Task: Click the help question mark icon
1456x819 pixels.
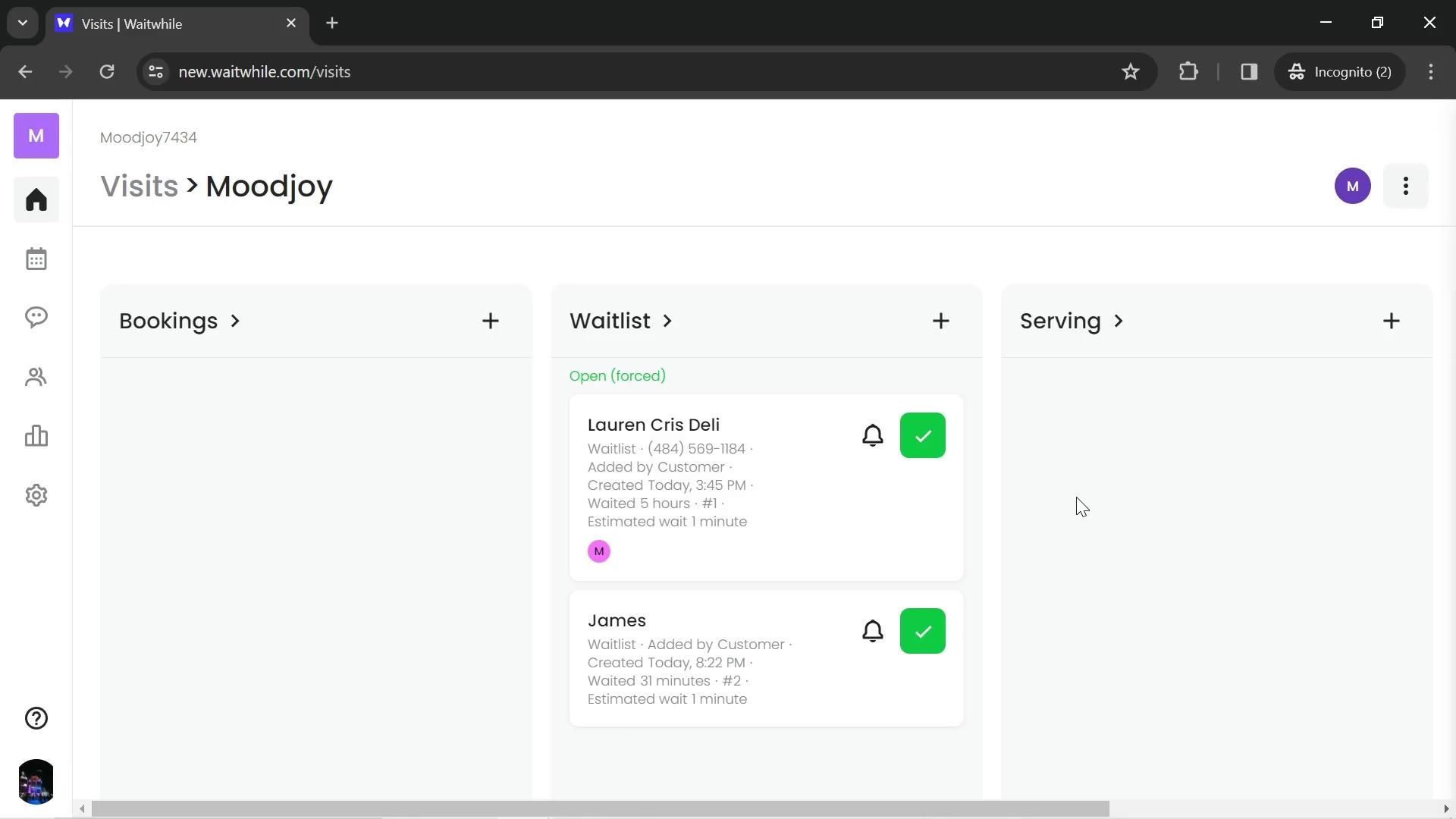Action: click(x=36, y=718)
